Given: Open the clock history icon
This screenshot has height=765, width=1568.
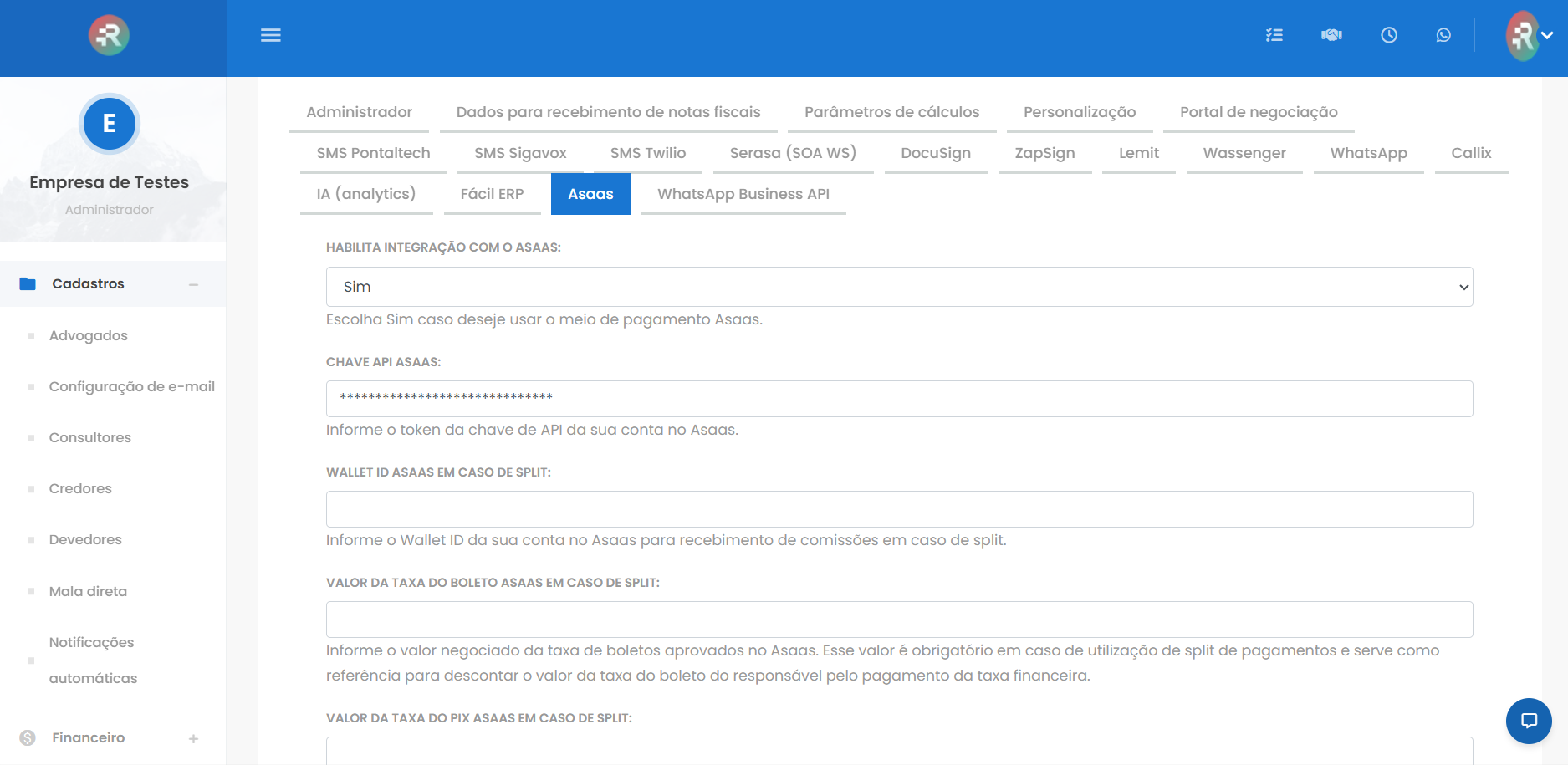Looking at the screenshot, I should click(x=1388, y=35).
